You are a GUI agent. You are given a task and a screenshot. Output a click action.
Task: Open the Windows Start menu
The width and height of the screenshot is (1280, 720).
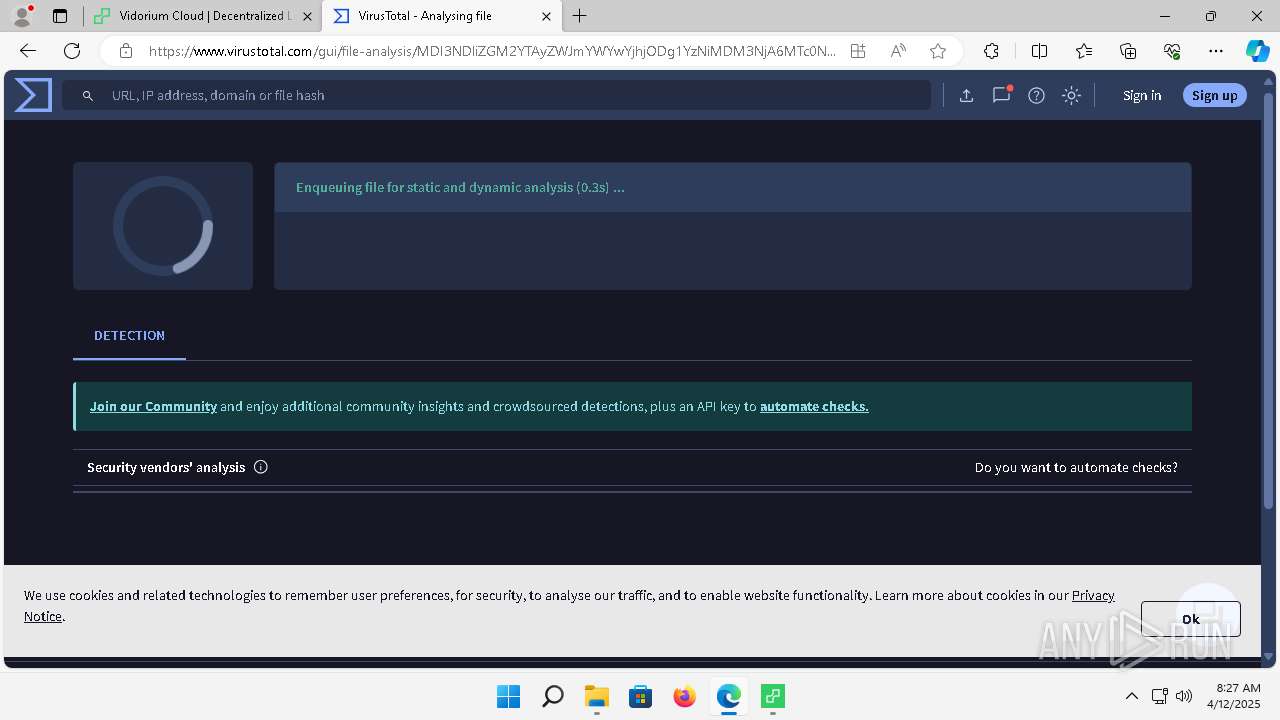pyautogui.click(x=508, y=696)
